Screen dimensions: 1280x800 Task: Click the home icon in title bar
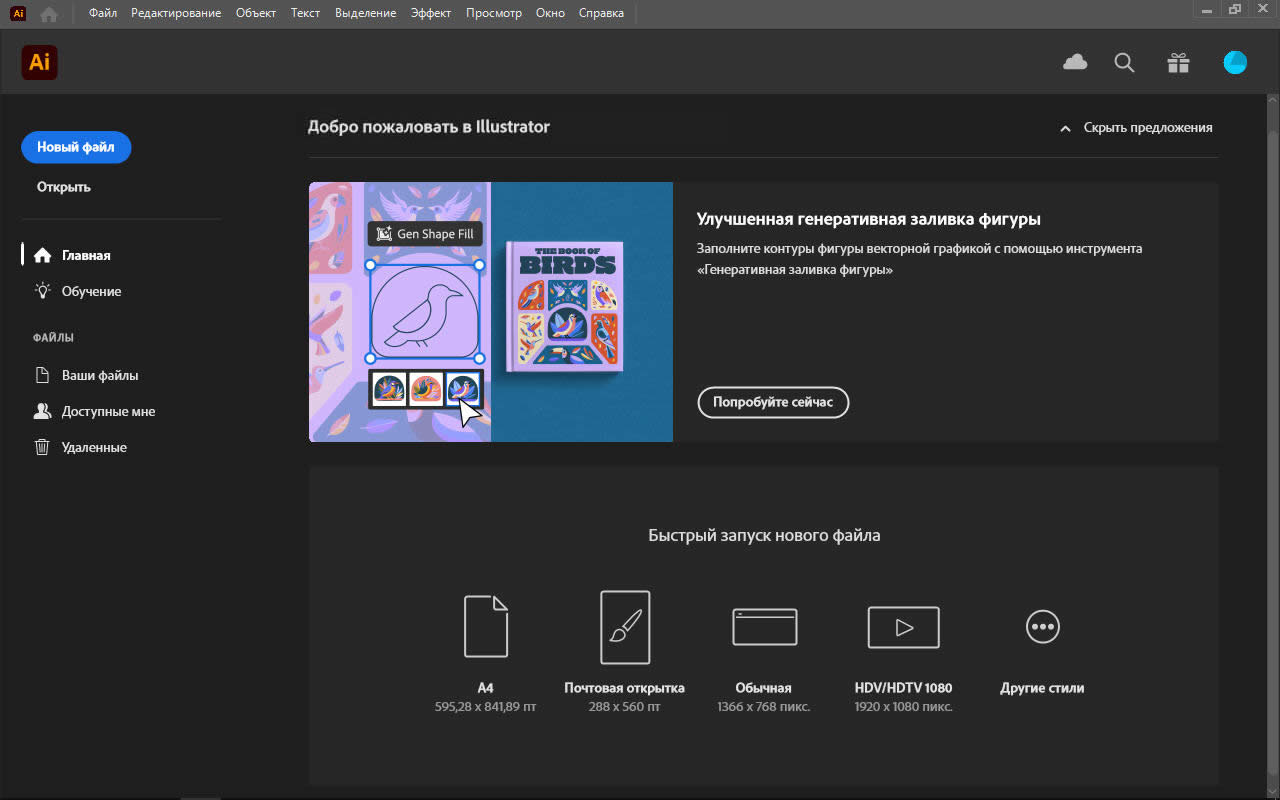click(49, 14)
